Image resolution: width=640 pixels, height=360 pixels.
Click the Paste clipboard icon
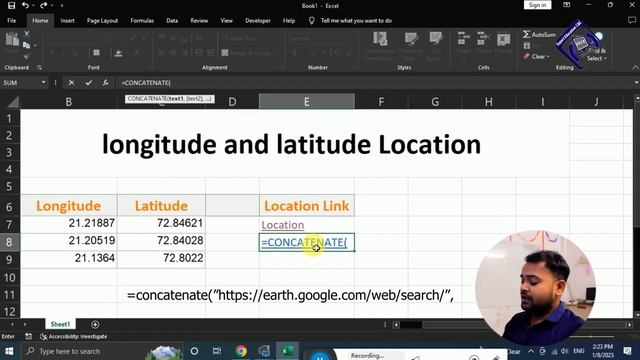click(x=12, y=40)
